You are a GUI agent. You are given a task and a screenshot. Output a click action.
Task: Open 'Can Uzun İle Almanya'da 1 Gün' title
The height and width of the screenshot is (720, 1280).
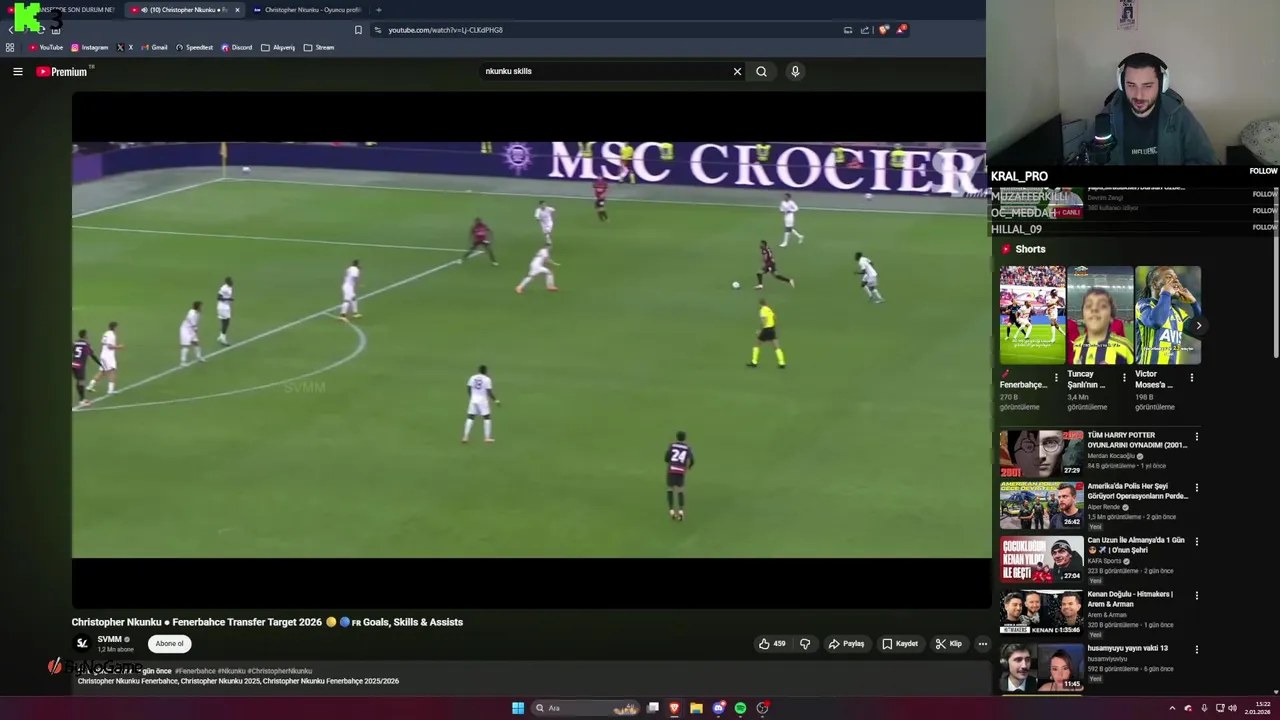[x=1136, y=545]
